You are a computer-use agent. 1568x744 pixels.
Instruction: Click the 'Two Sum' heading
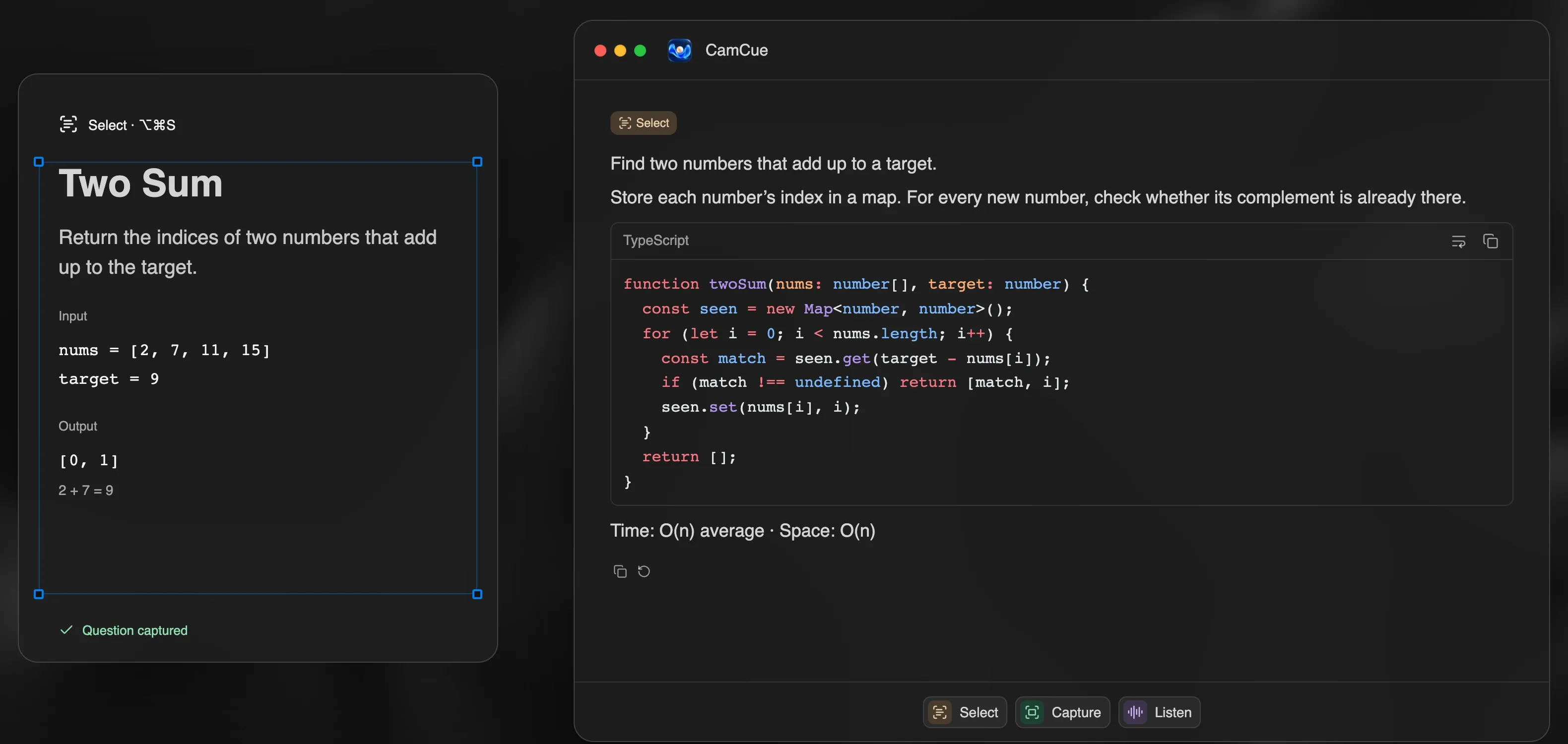click(x=140, y=183)
